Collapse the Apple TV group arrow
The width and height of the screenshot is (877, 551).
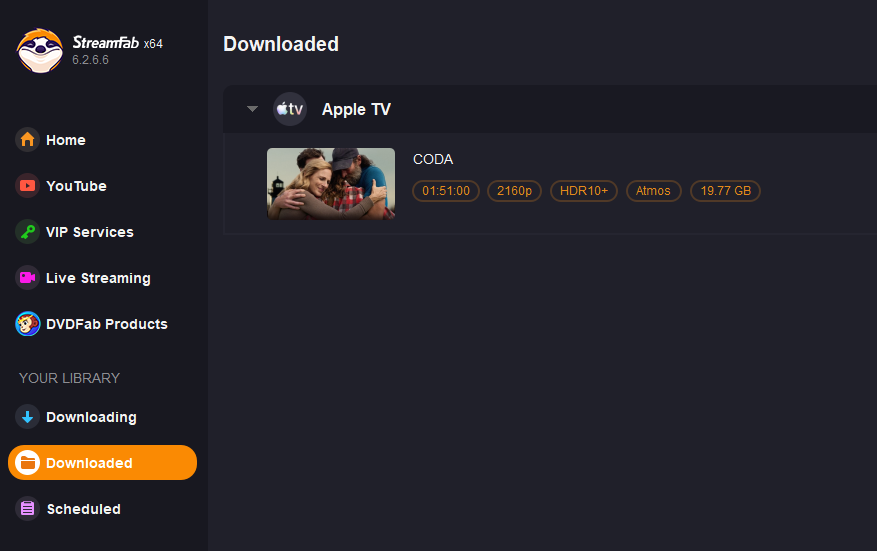pos(252,109)
